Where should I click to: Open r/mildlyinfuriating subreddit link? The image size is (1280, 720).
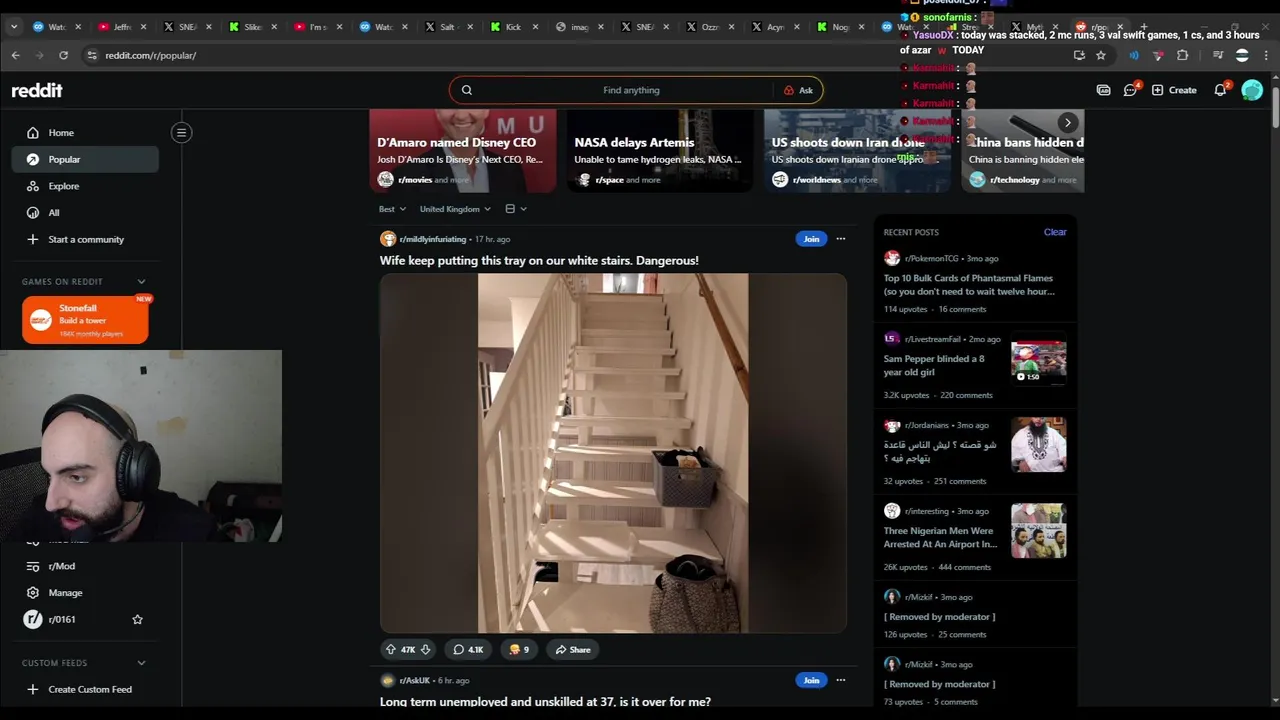click(x=432, y=239)
